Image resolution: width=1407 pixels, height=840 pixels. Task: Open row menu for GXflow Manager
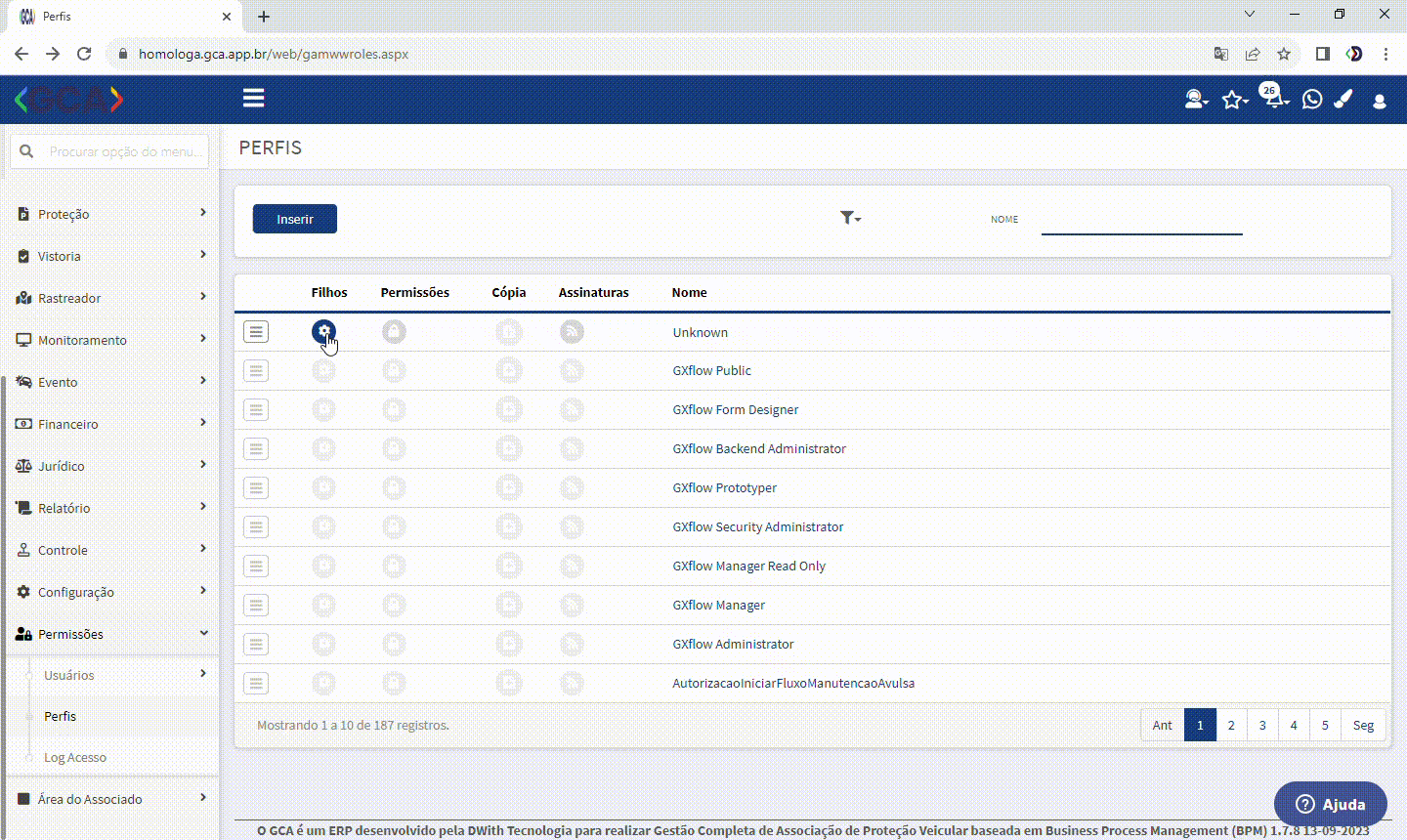(x=256, y=606)
